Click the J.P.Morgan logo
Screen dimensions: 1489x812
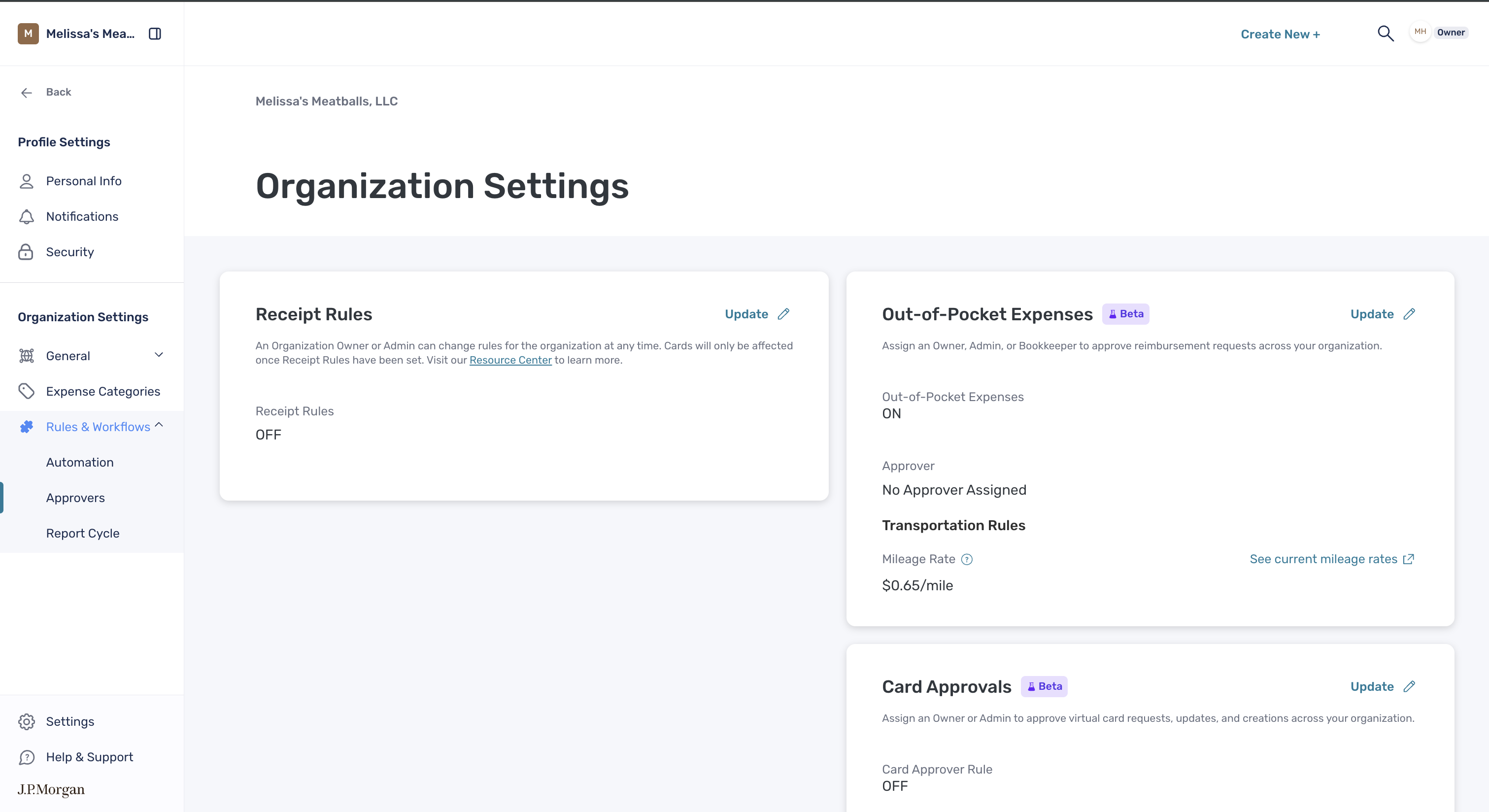pos(51,789)
